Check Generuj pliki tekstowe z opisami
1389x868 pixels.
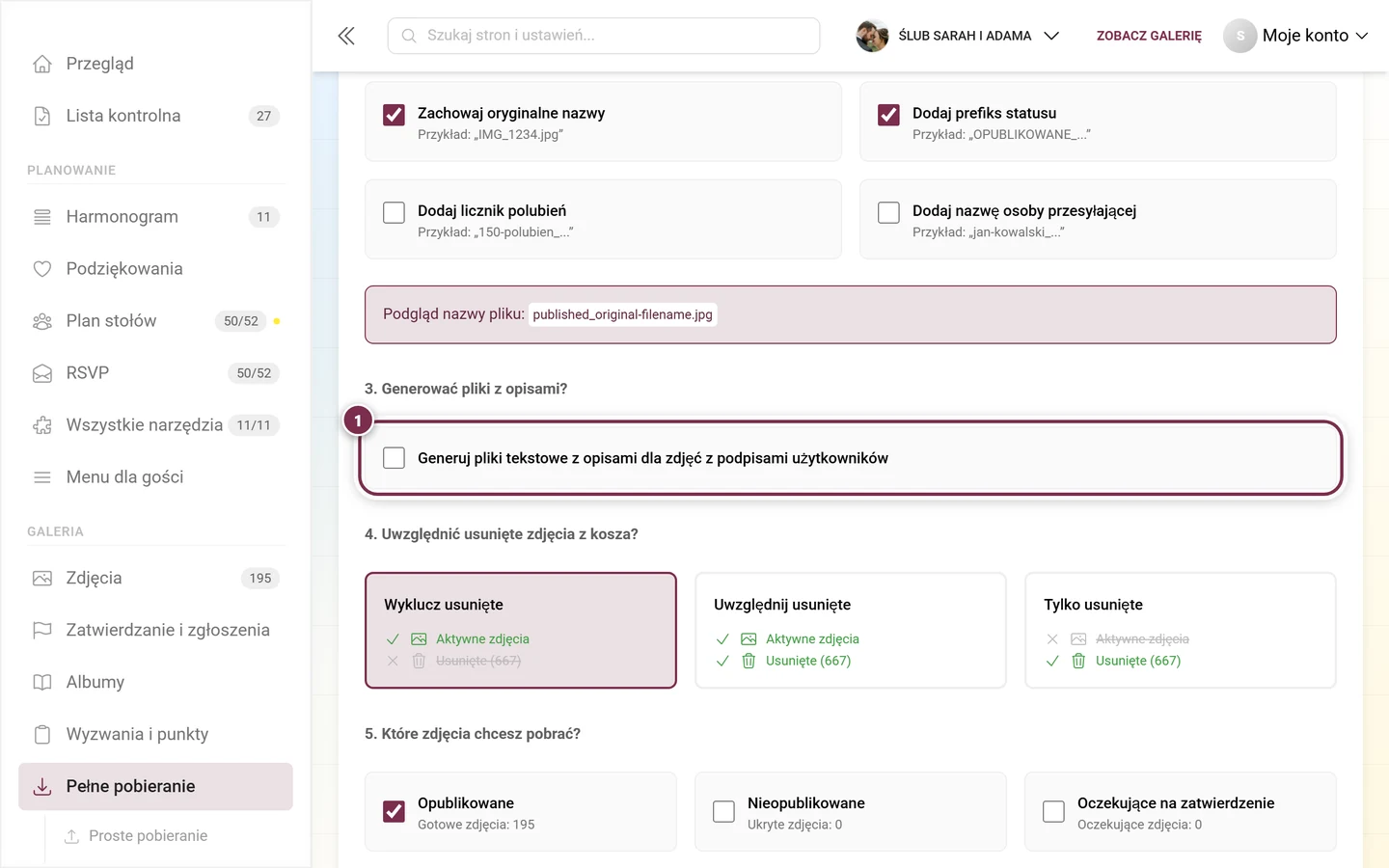tap(394, 458)
